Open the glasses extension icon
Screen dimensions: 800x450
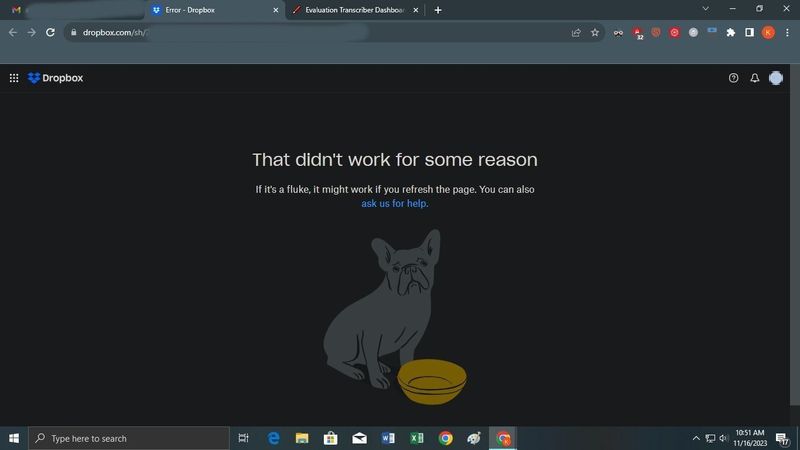(x=618, y=33)
